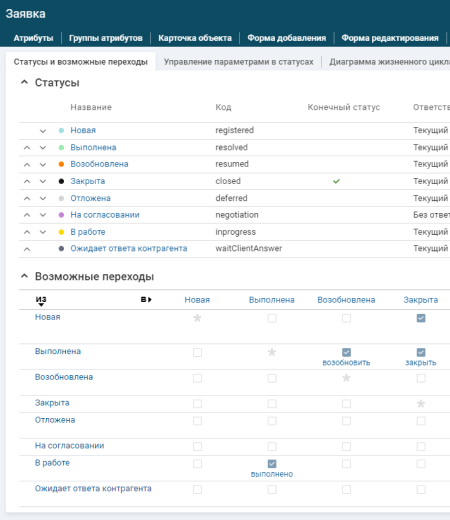
Task: Enable Ожидает ответа контрагента to Возобновлена
Action: click(346, 489)
